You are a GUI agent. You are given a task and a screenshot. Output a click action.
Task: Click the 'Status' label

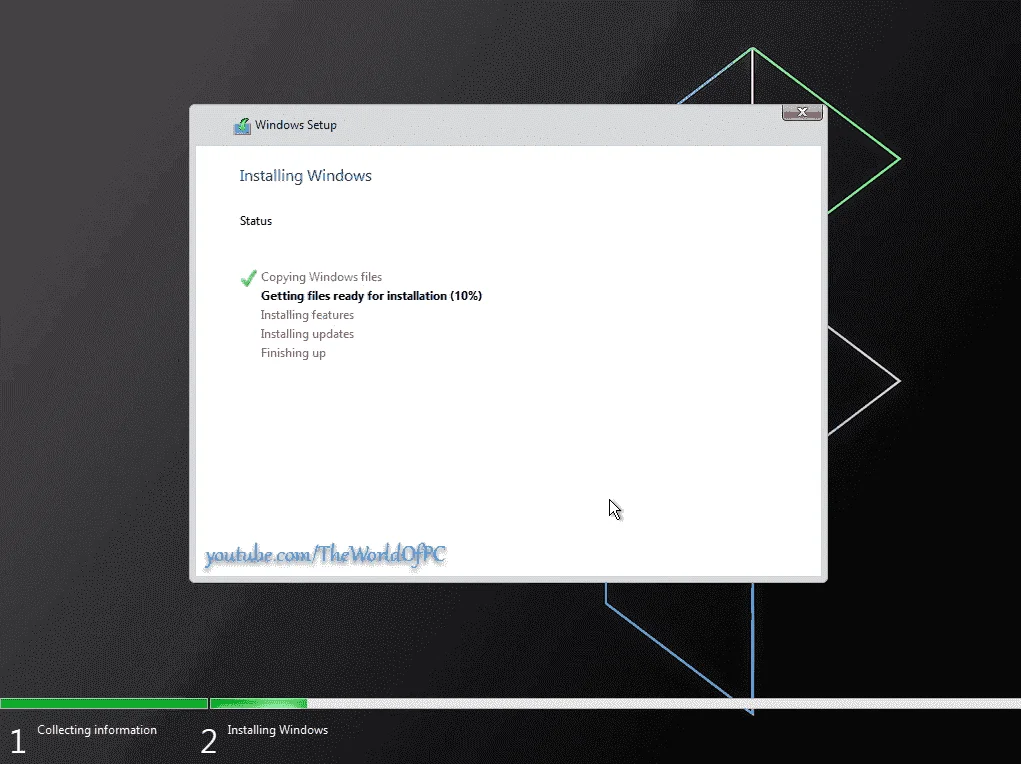pos(256,221)
